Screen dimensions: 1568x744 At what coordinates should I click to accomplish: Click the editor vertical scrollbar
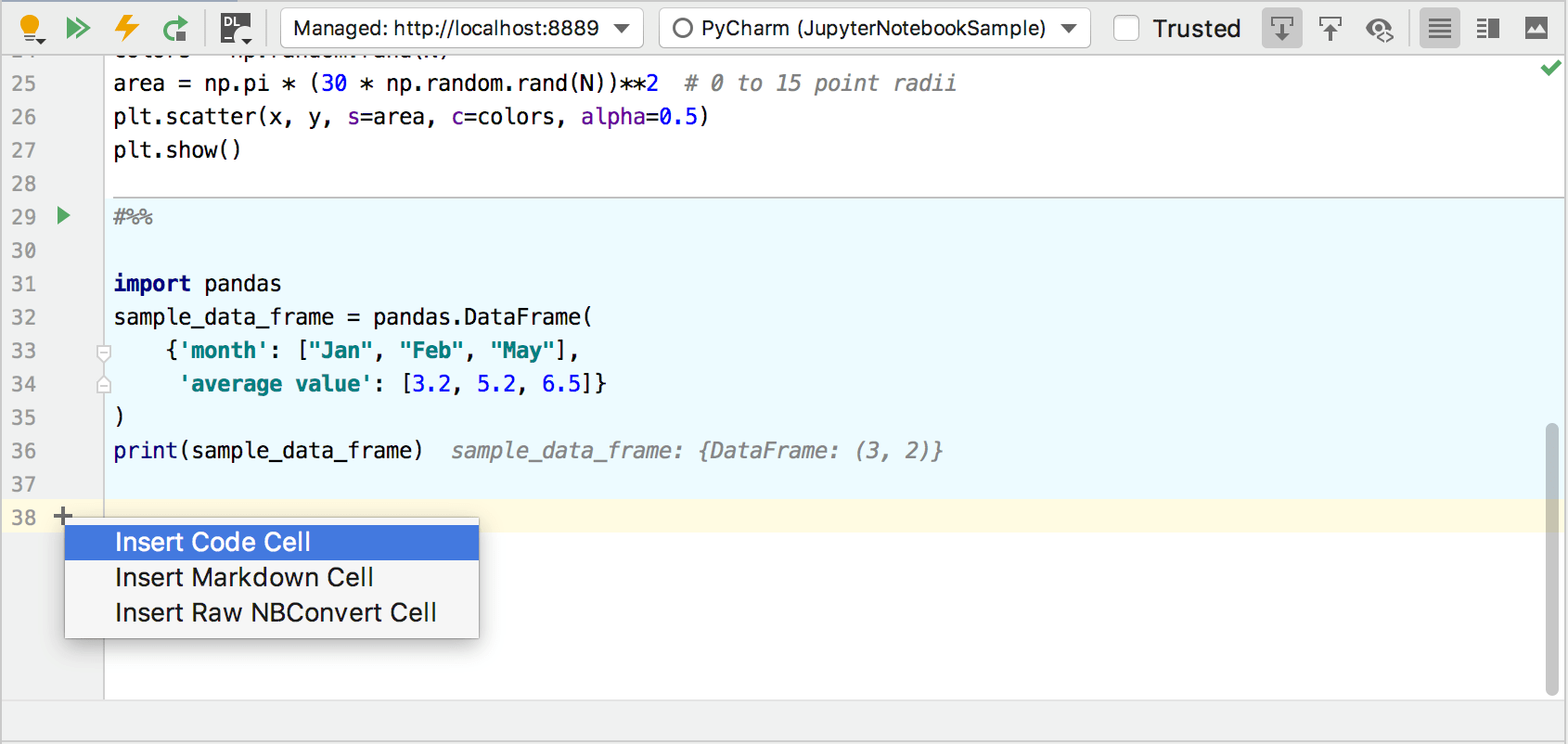(1551, 557)
